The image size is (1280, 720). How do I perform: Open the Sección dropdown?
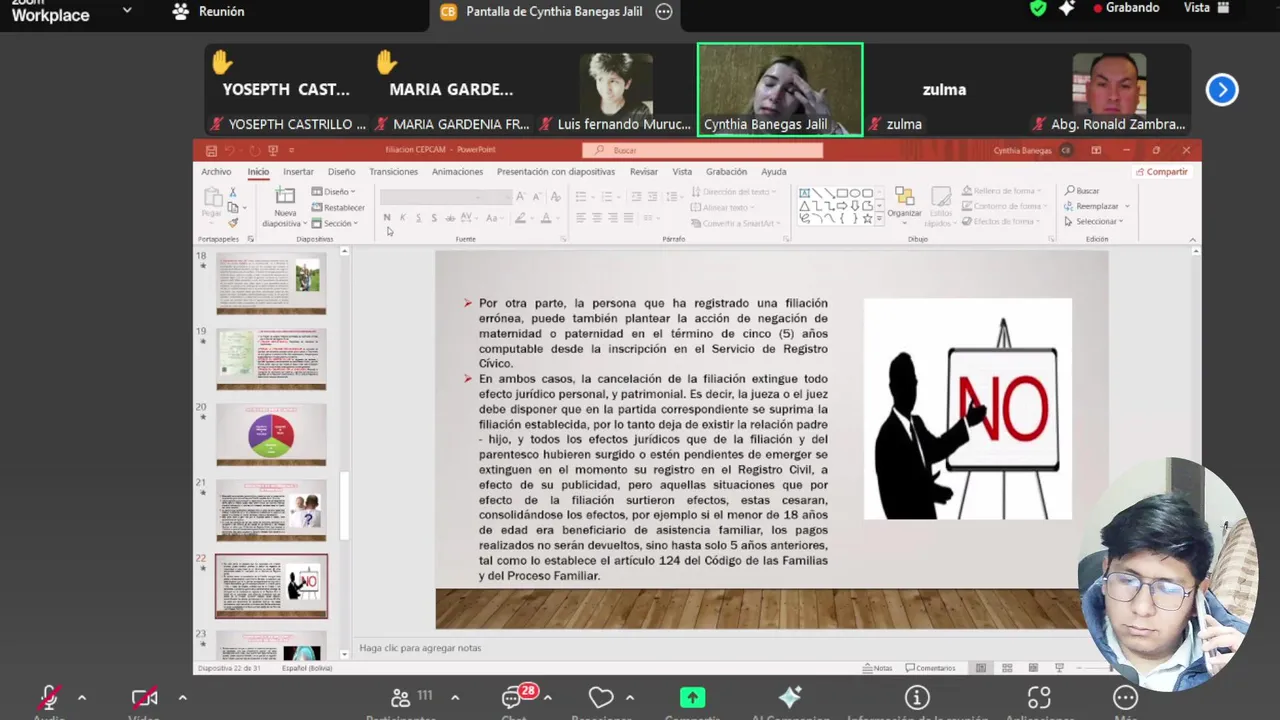[335, 224]
